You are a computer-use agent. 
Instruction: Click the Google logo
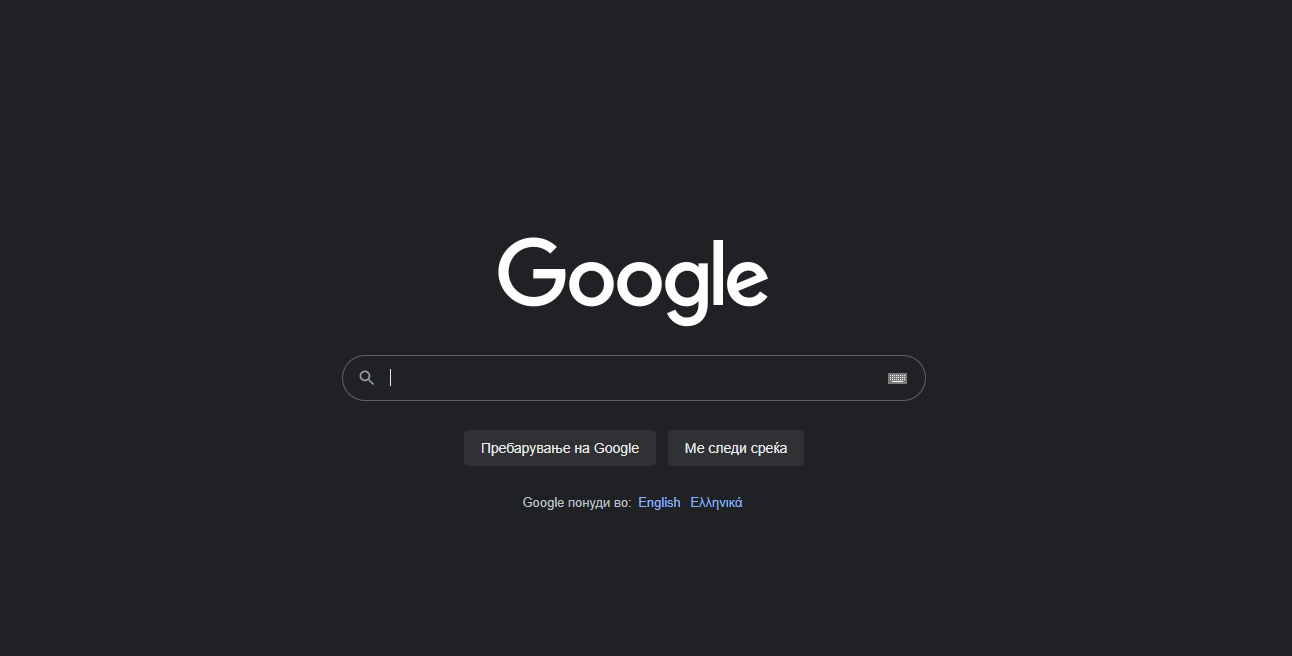click(633, 281)
